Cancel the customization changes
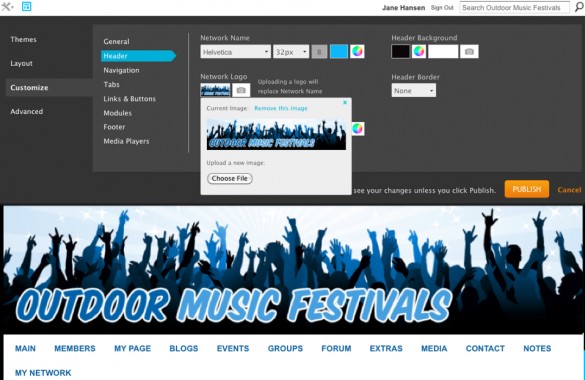The image size is (585, 380). point(569,190)
